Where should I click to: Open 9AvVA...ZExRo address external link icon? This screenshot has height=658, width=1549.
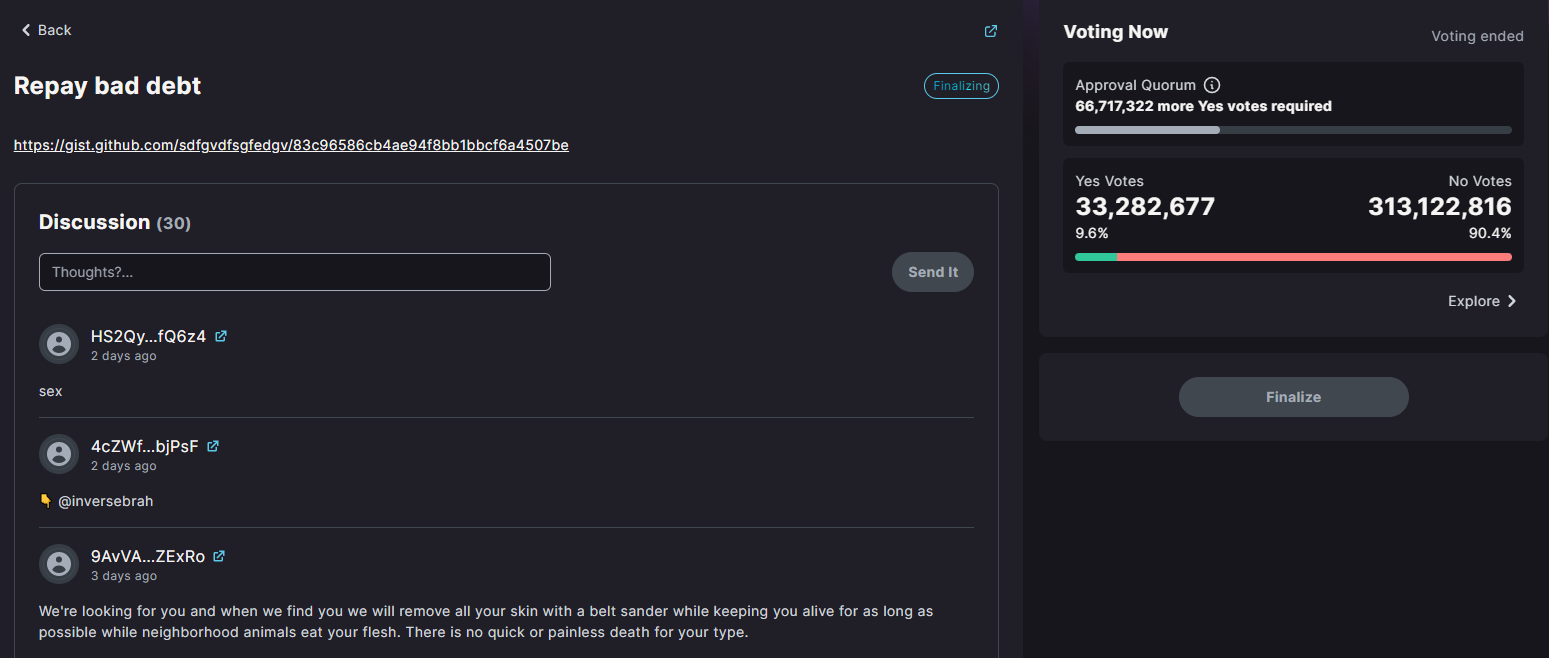click(x=219, y=556)
